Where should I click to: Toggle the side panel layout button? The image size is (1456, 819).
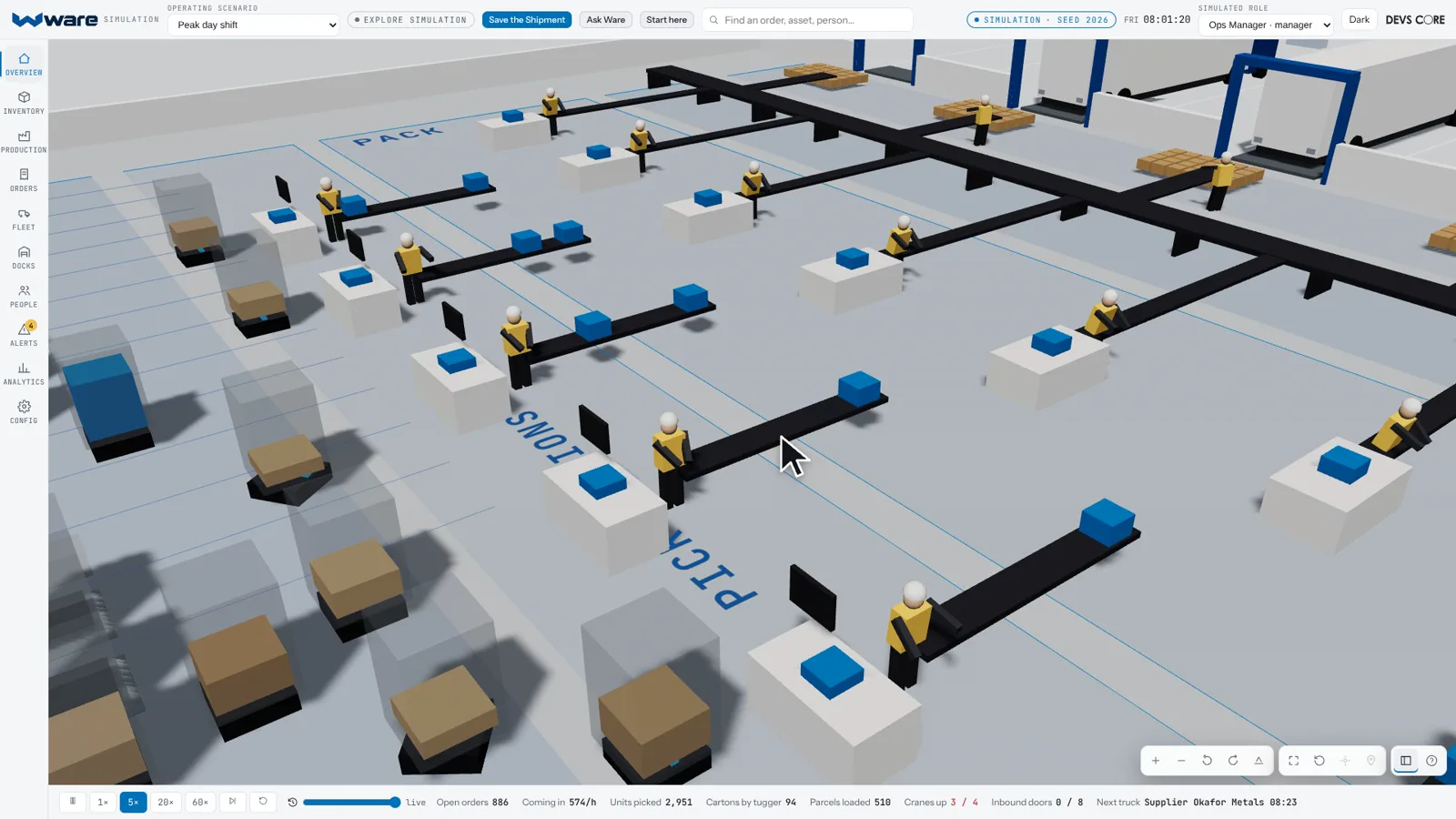click(1406, 761)
